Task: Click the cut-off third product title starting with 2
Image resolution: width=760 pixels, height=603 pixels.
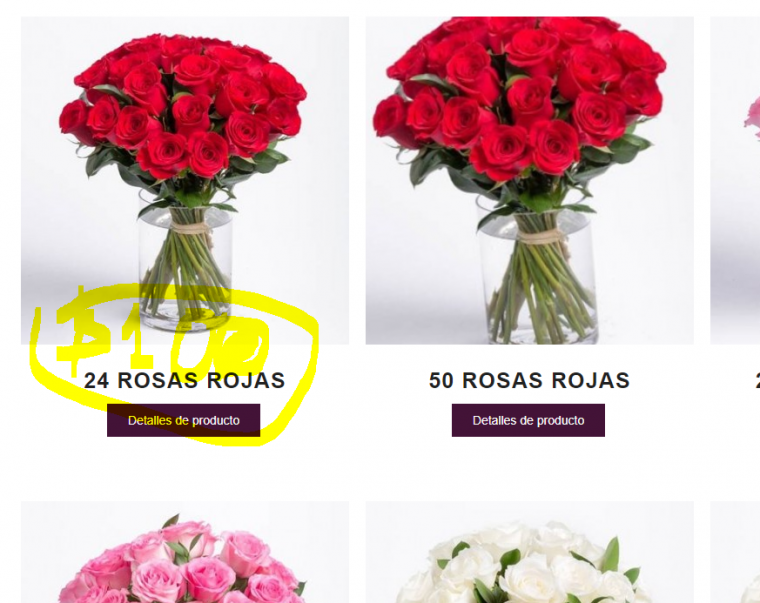Action: [x=757, y=381]
